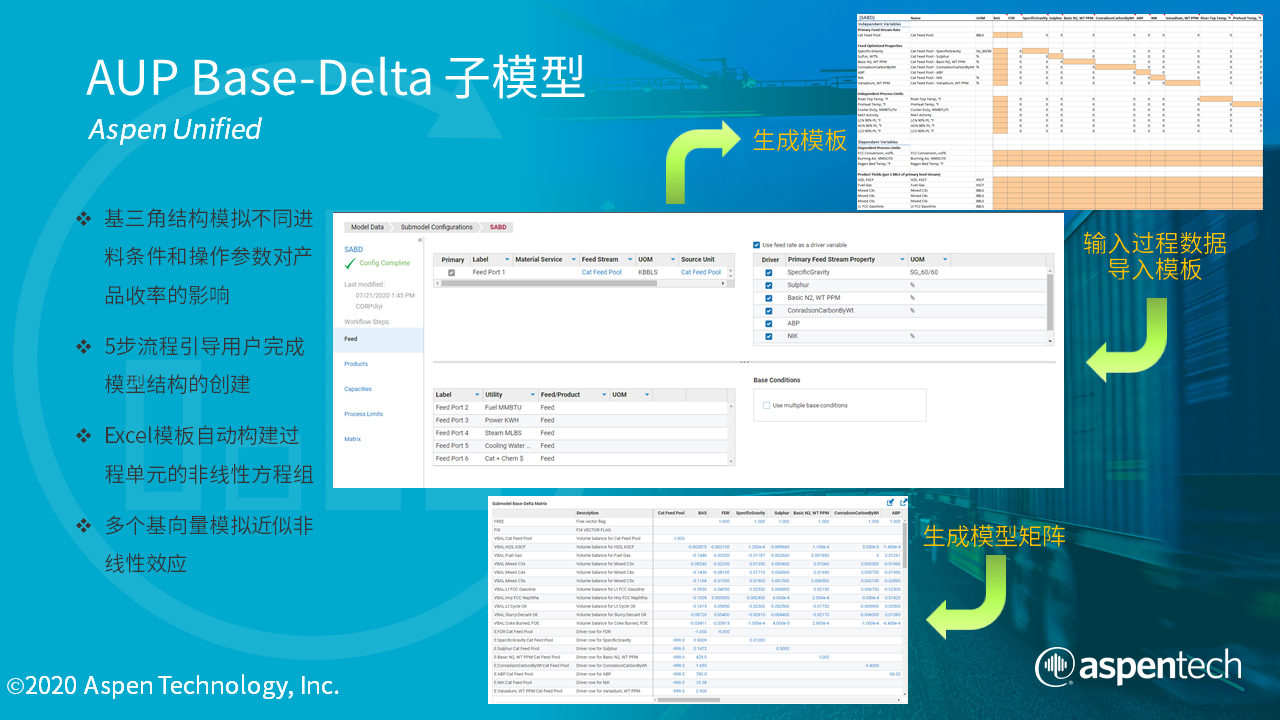Screen dimensions: 1280x720
Task: Open the Material Service column dropdown
Action: coord(573,259)
